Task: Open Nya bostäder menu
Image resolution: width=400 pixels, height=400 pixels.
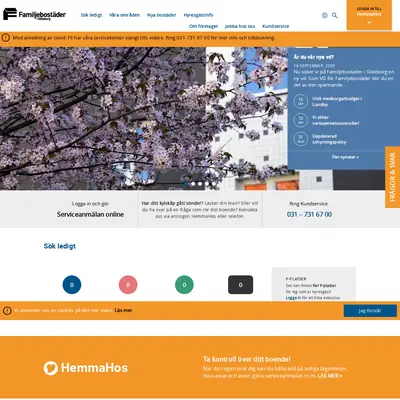Action: [161, 15]
